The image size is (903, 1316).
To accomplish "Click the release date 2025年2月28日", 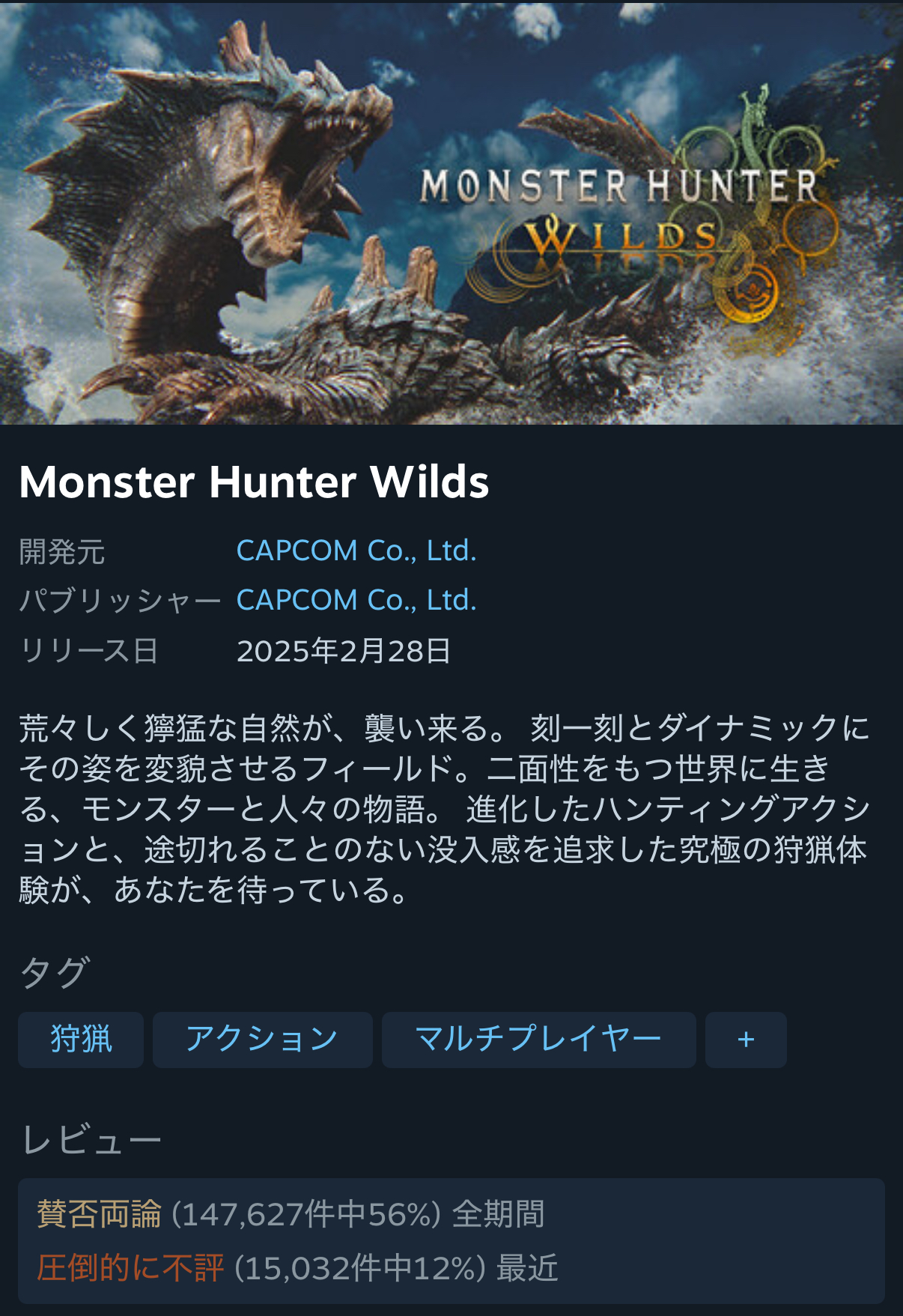I will (344, 651).
